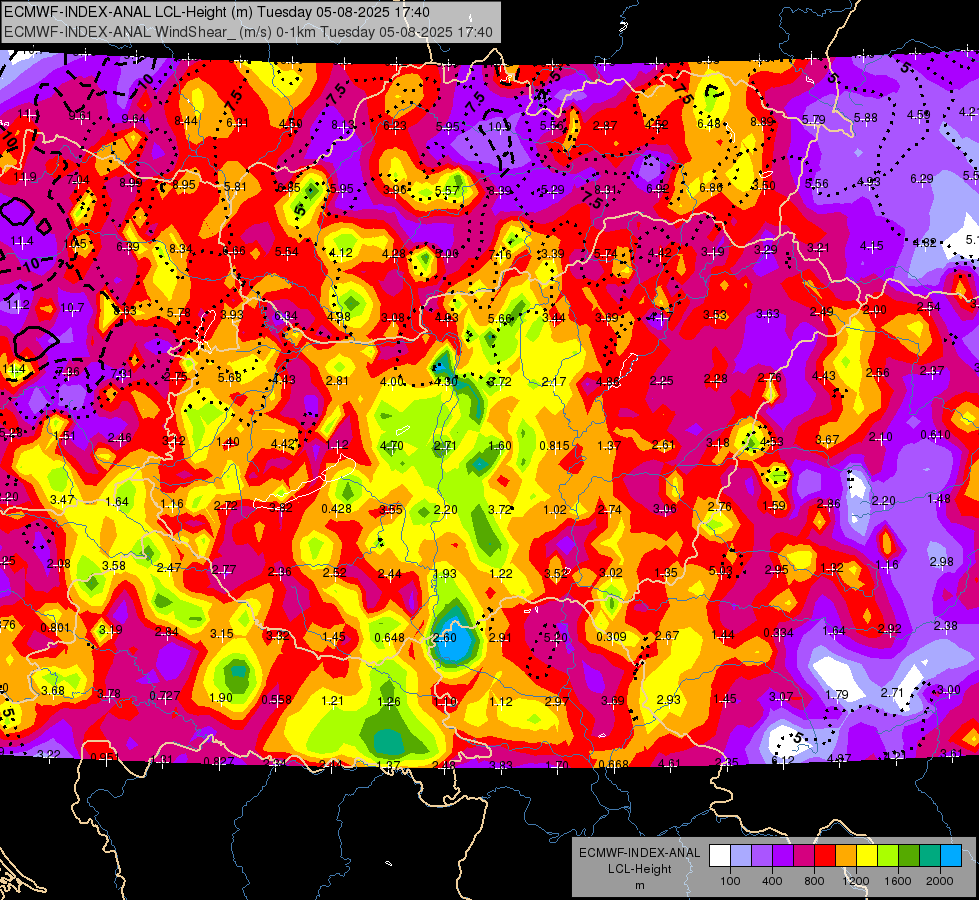Click the map value 3.68 at the lower left
The height and width of the screenshot is (900, 979).
pyautogui.click(x=53, y=691)
